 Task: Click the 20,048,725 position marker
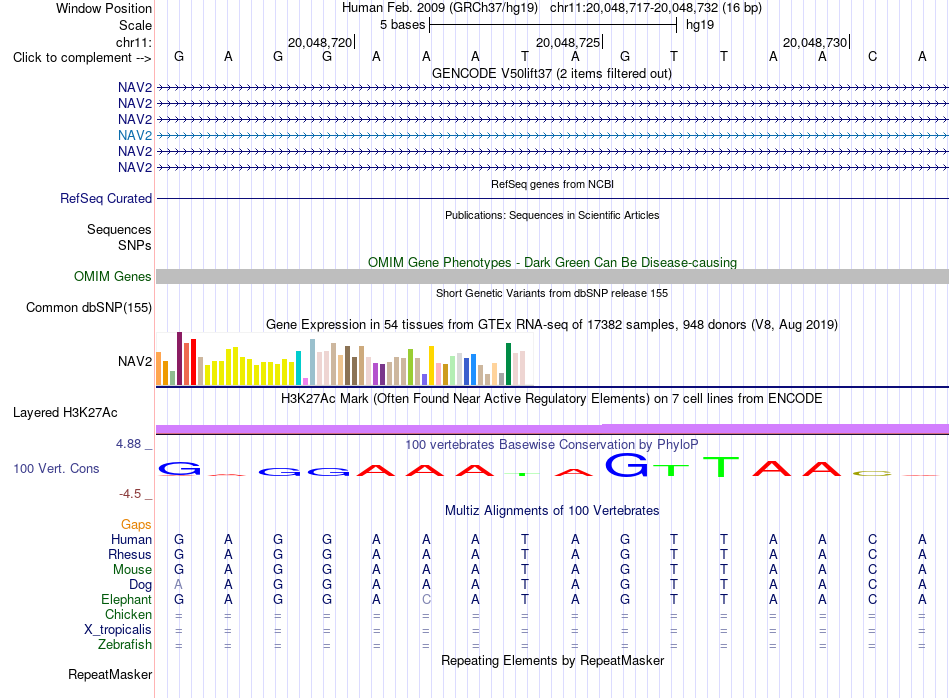click(x=568, y=42)
